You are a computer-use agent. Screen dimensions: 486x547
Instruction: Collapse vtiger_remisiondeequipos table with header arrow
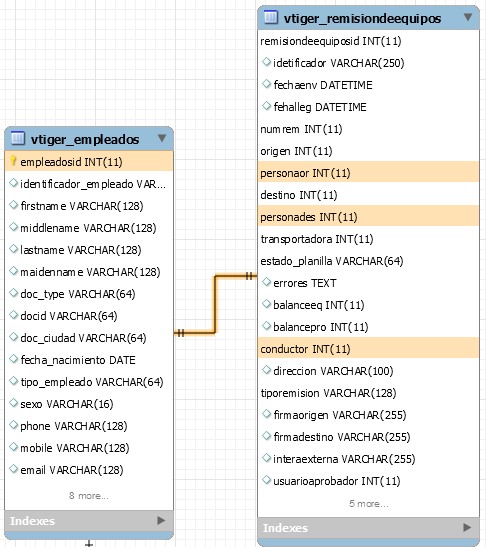(468, 17)
